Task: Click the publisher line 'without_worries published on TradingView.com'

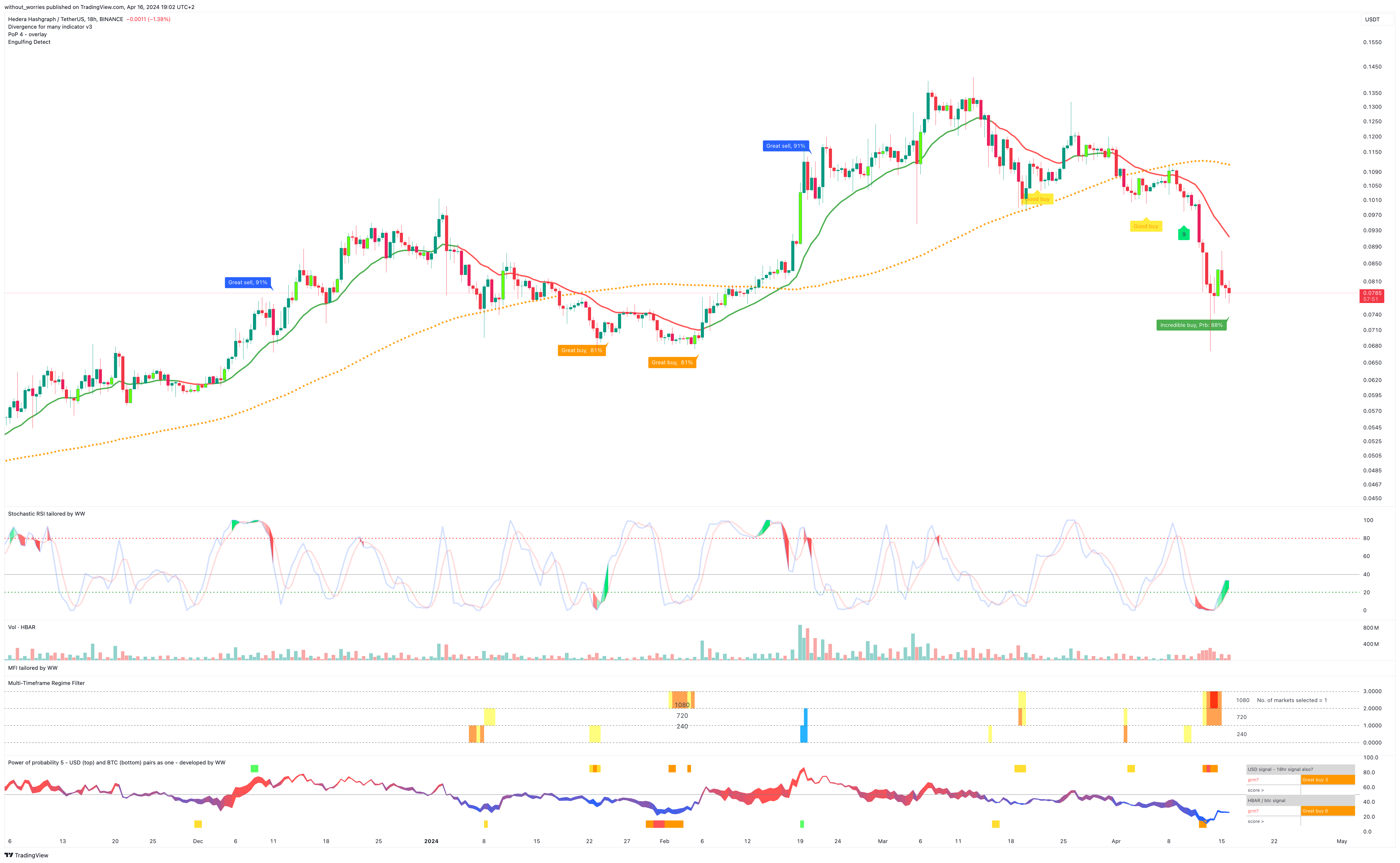Action: (64, 7)
